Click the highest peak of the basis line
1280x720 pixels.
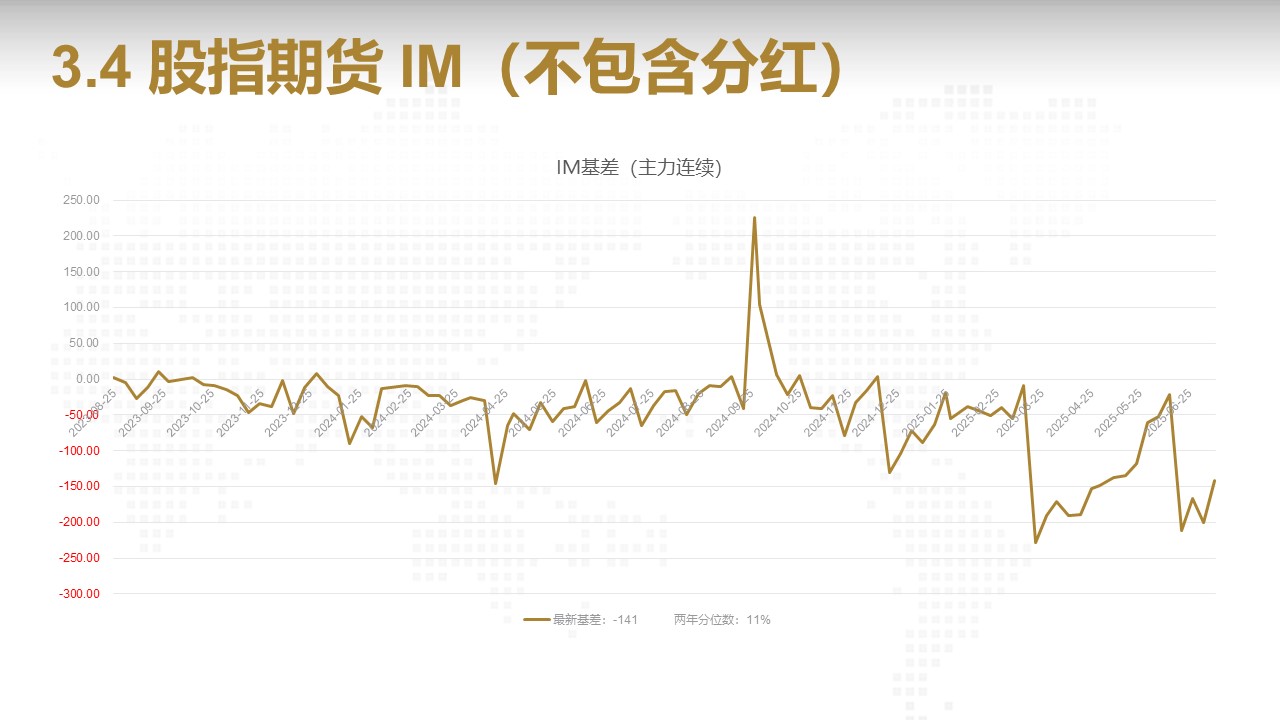(754, 217)
